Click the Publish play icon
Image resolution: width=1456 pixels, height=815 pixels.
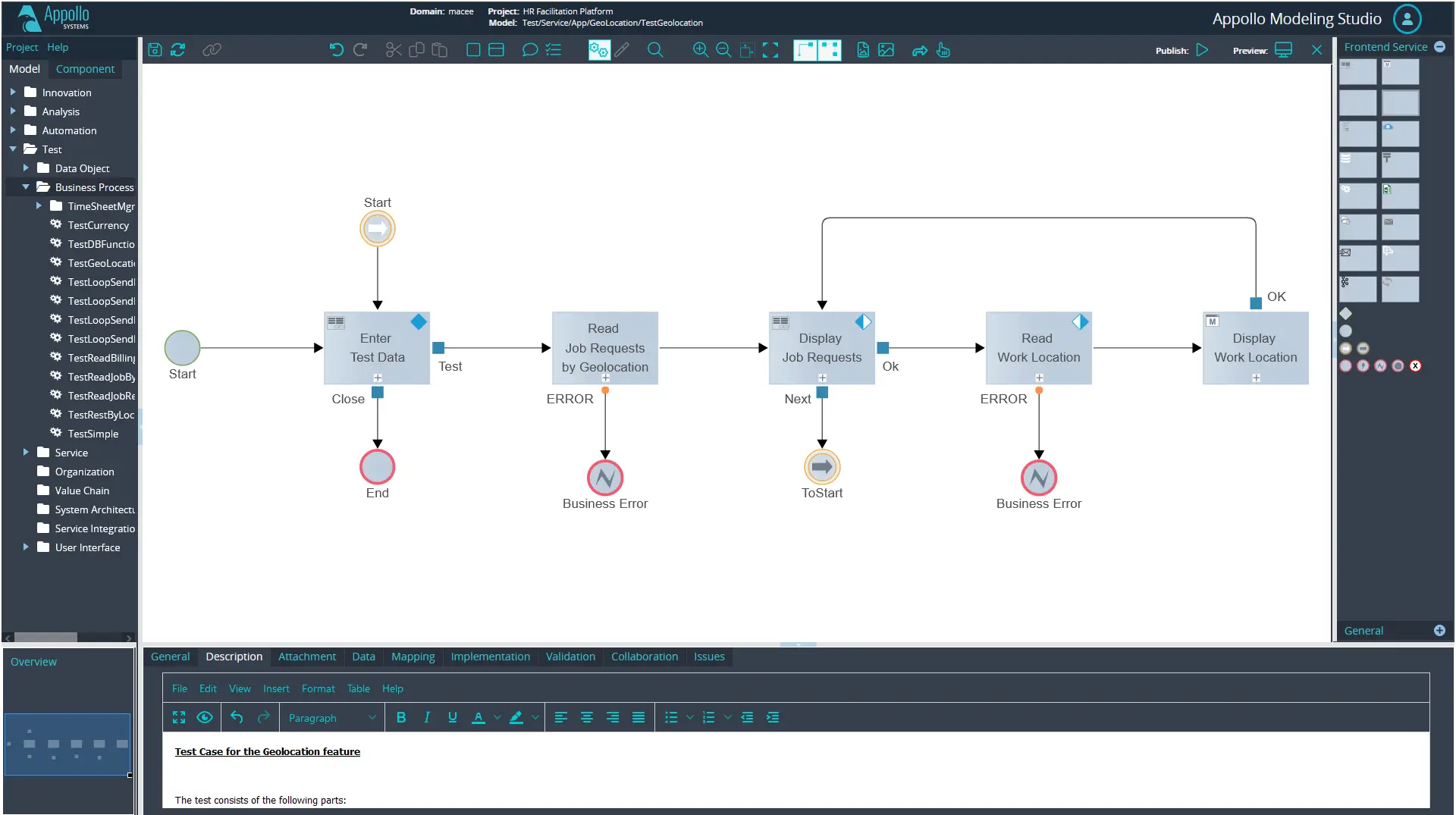click(x=1203, y=50)
